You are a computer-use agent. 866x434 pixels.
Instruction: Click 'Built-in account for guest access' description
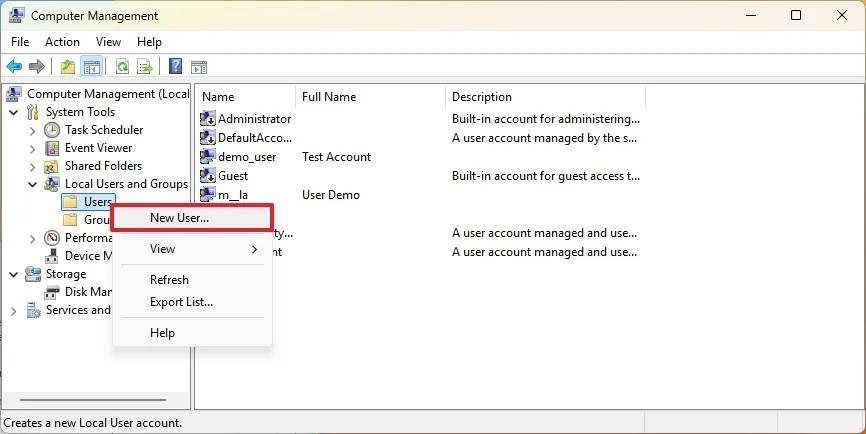[x=546, y=176]
